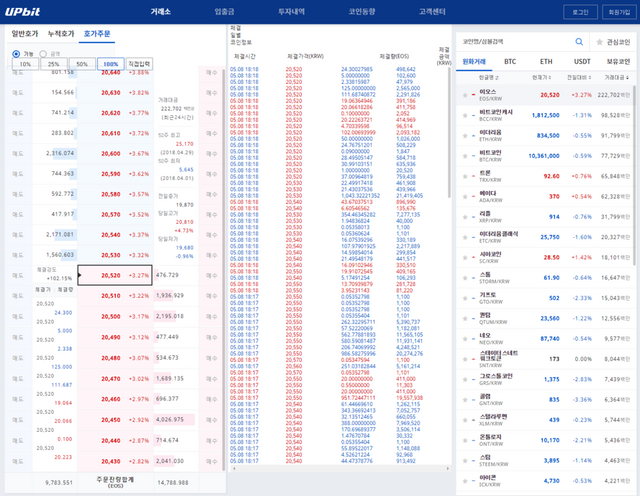
Task: Switch to the 보유코인 tab
Action: pyautogui.click(x=618, y=62)
